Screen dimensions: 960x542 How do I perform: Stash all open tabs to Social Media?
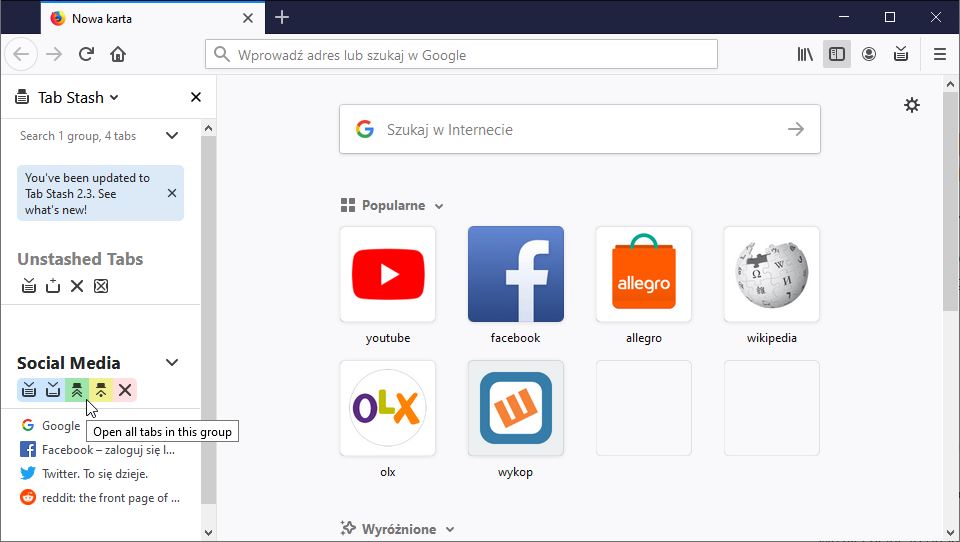click(x=29, y=390)
